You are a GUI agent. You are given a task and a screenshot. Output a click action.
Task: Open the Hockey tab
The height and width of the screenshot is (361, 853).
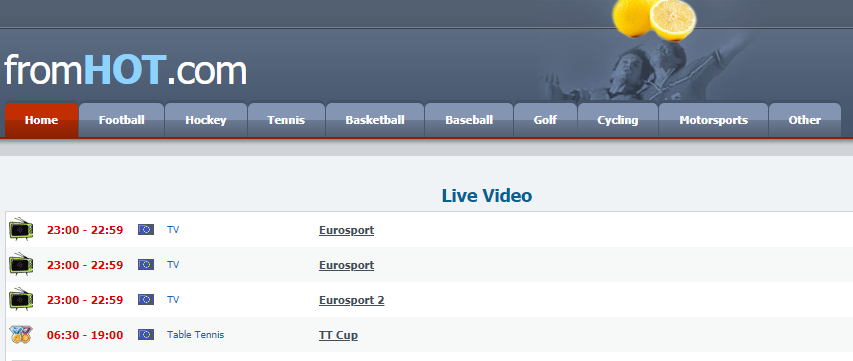206,120
